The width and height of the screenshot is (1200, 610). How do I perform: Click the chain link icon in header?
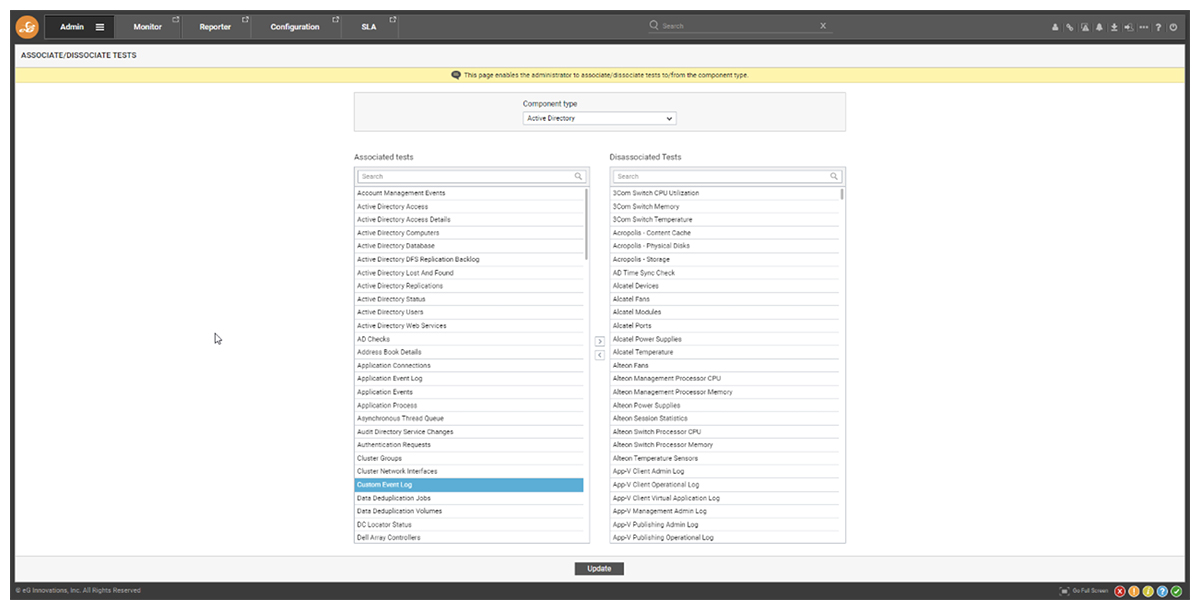[x=1069, y=27]
